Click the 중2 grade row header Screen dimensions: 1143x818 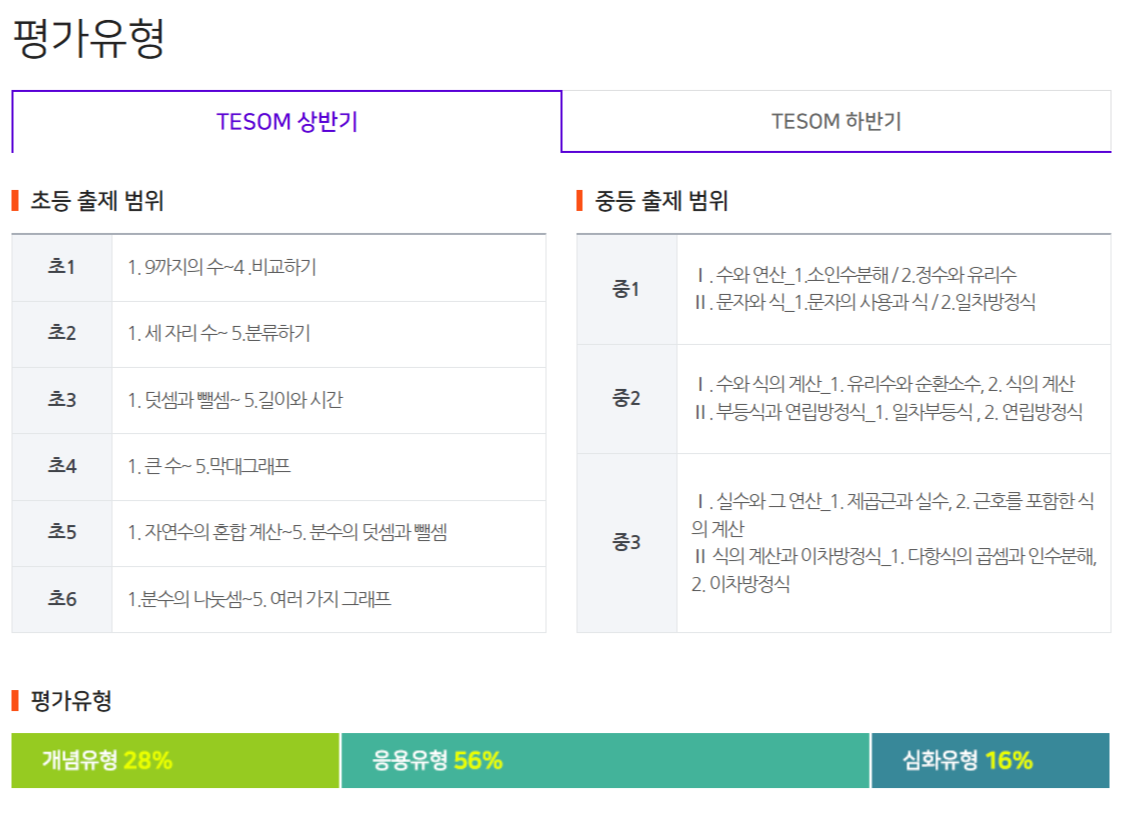coord(626,399)
